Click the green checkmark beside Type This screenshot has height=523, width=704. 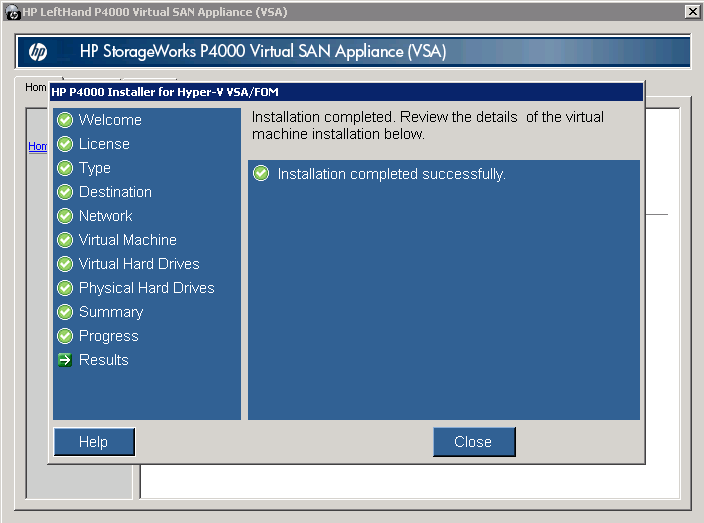65,168
